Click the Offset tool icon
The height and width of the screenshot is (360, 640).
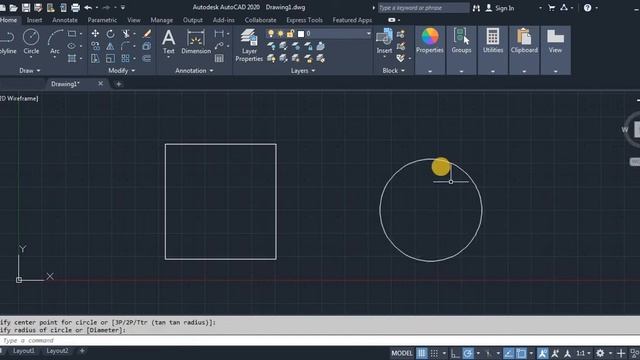(147, 58)
